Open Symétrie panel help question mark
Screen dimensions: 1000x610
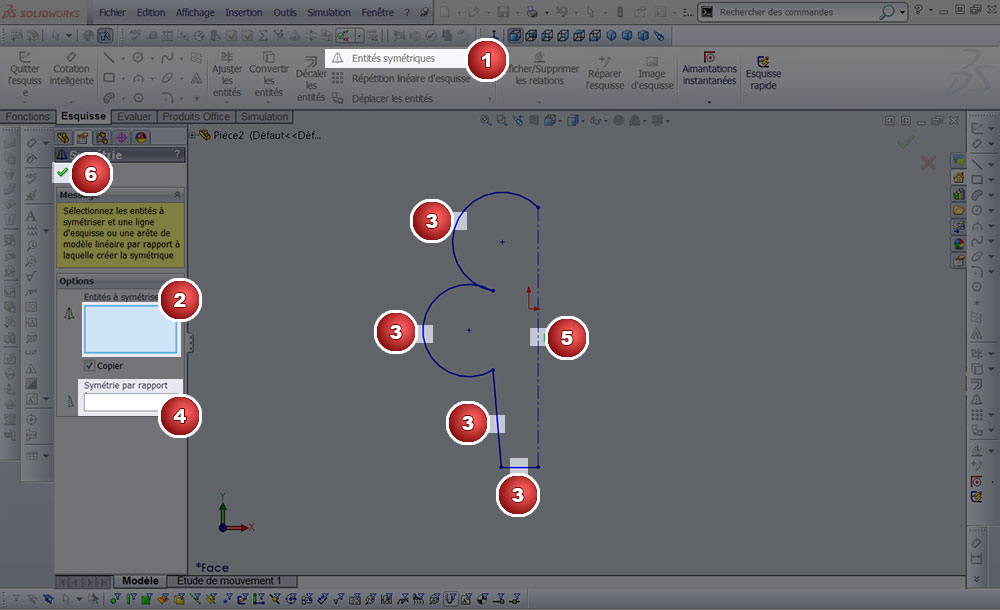[x=177, y=154]
